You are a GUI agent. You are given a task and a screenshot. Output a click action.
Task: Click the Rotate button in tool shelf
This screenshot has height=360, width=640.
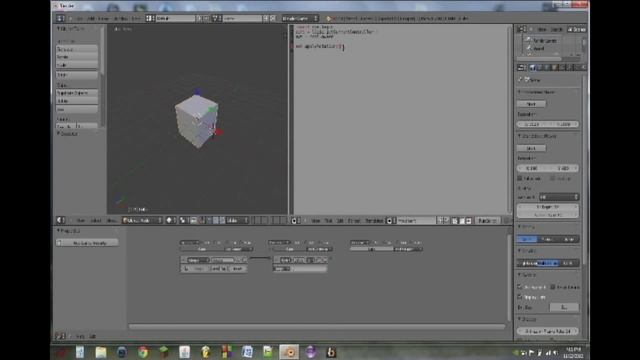(77, 57)
